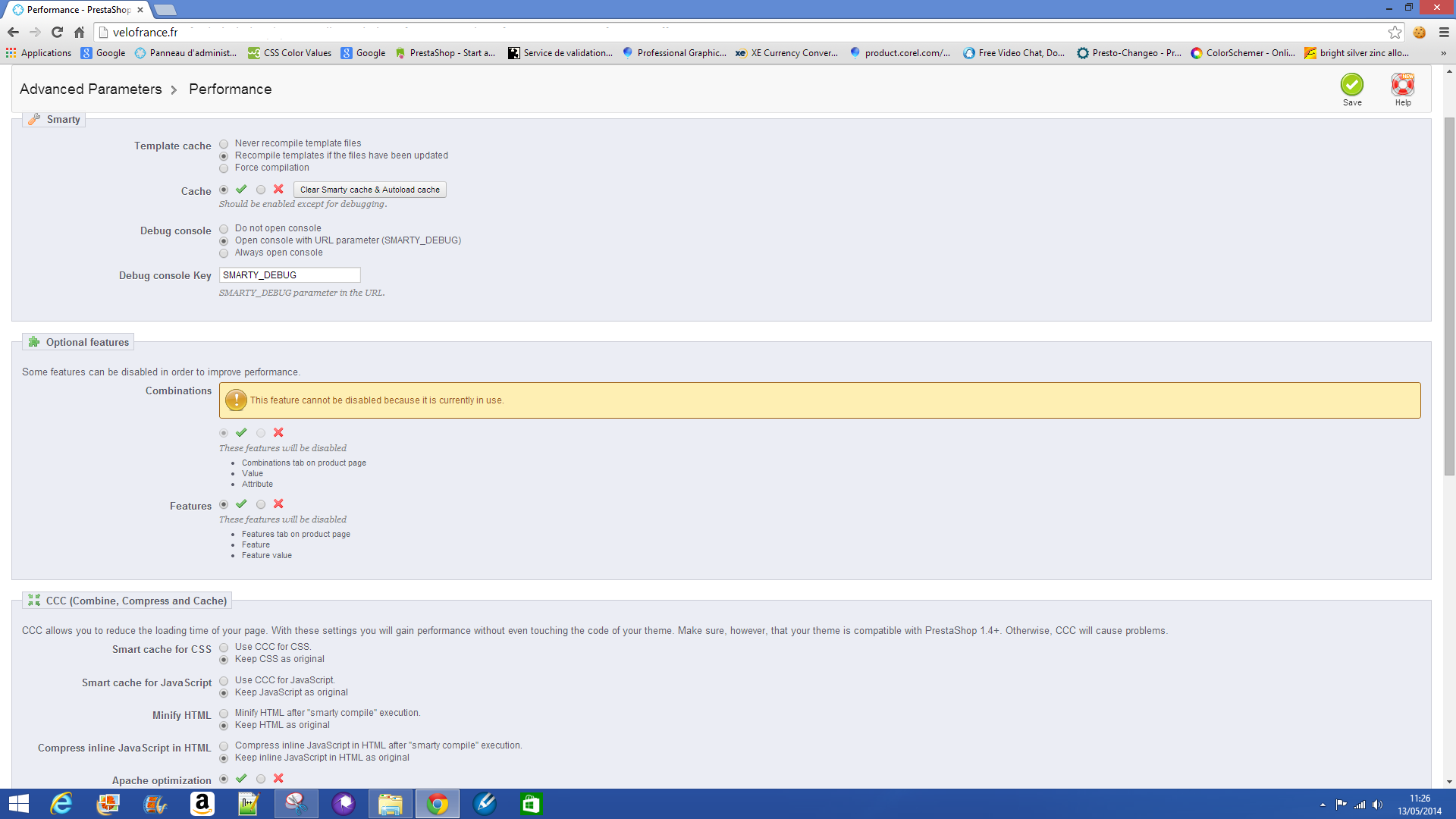Click the green Save checkmark icon
1456x819 pixels.
tap(1351, 85)
